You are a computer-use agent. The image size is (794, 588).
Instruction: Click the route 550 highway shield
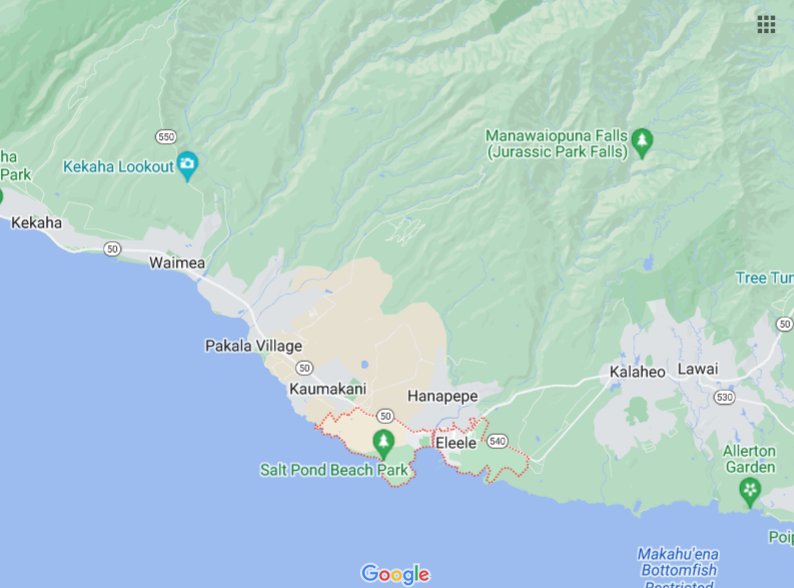(x=166, y=137)
